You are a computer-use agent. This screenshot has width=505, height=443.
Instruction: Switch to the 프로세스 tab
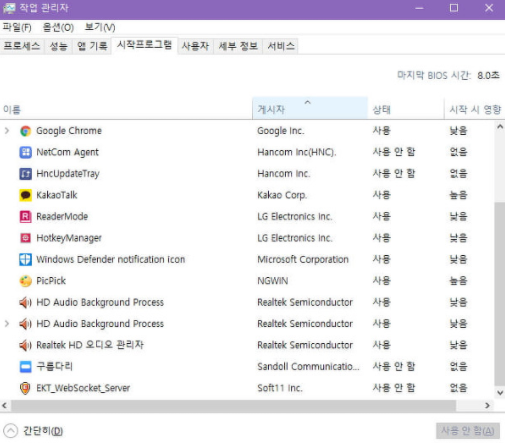tap(22, 46)
